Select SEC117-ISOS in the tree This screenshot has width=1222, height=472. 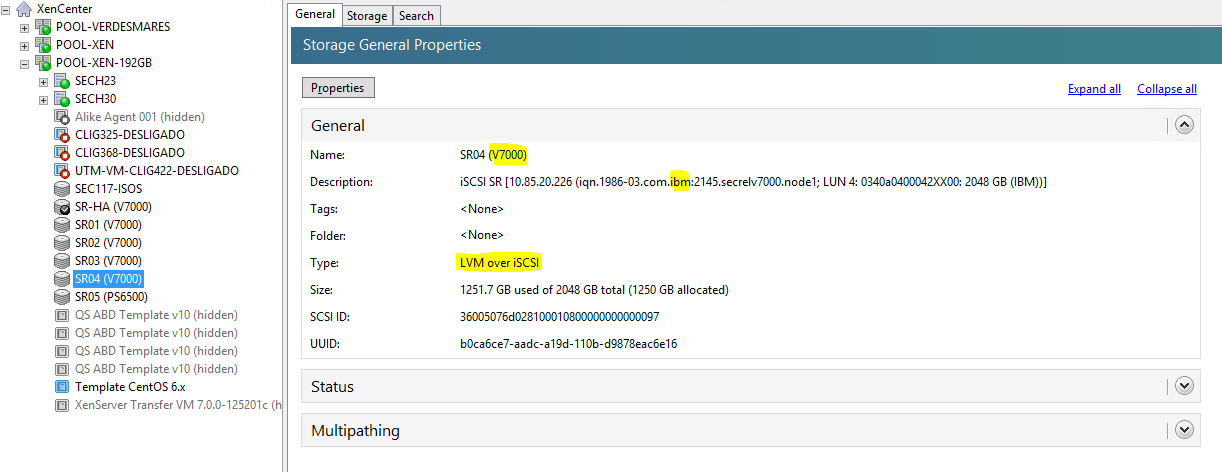[110, 189]
